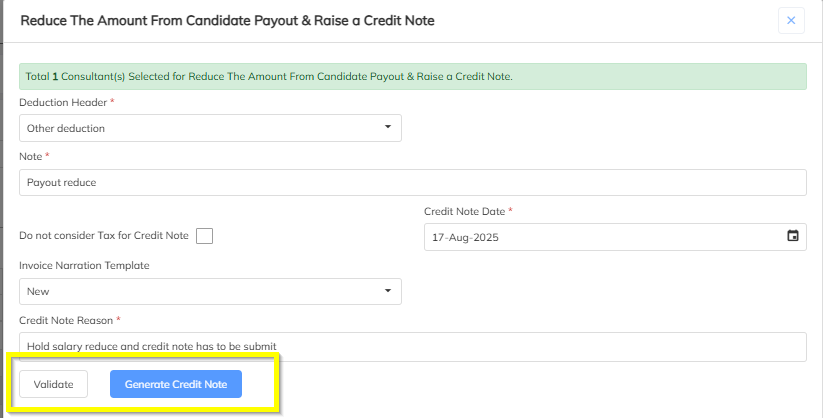Expand the Other deduction combo box

tap(210, 128)
